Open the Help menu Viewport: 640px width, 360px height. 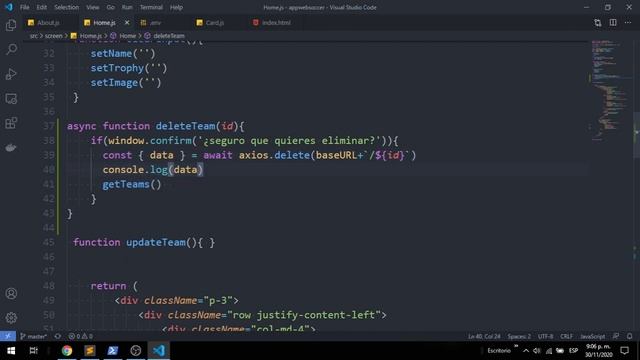[176, 7]
